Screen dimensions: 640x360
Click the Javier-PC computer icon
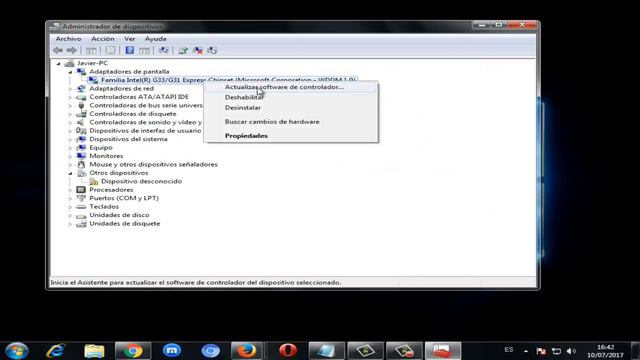point(69,63)
